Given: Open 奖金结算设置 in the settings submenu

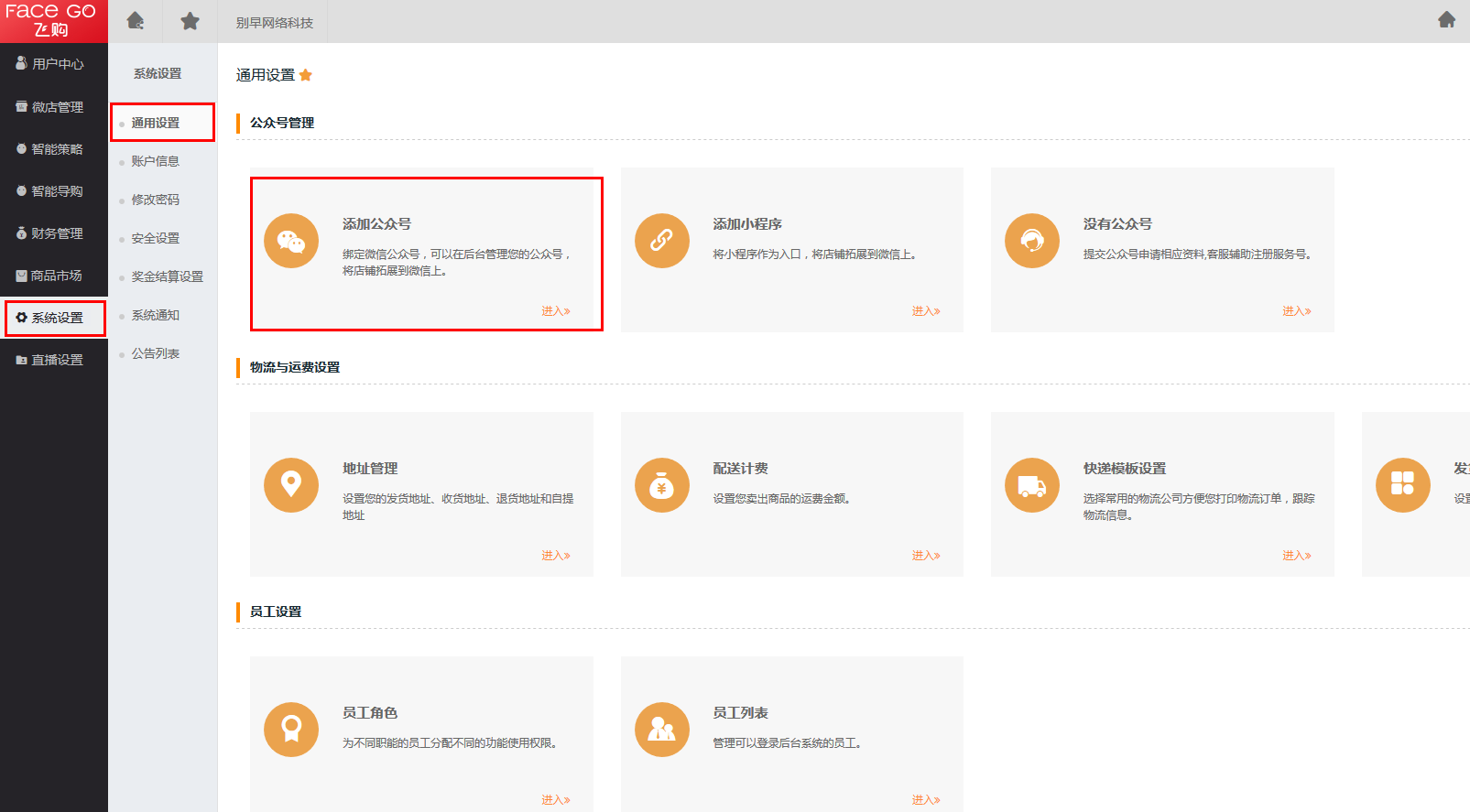Looking at the screenshot, I should [x=167, y=276].
